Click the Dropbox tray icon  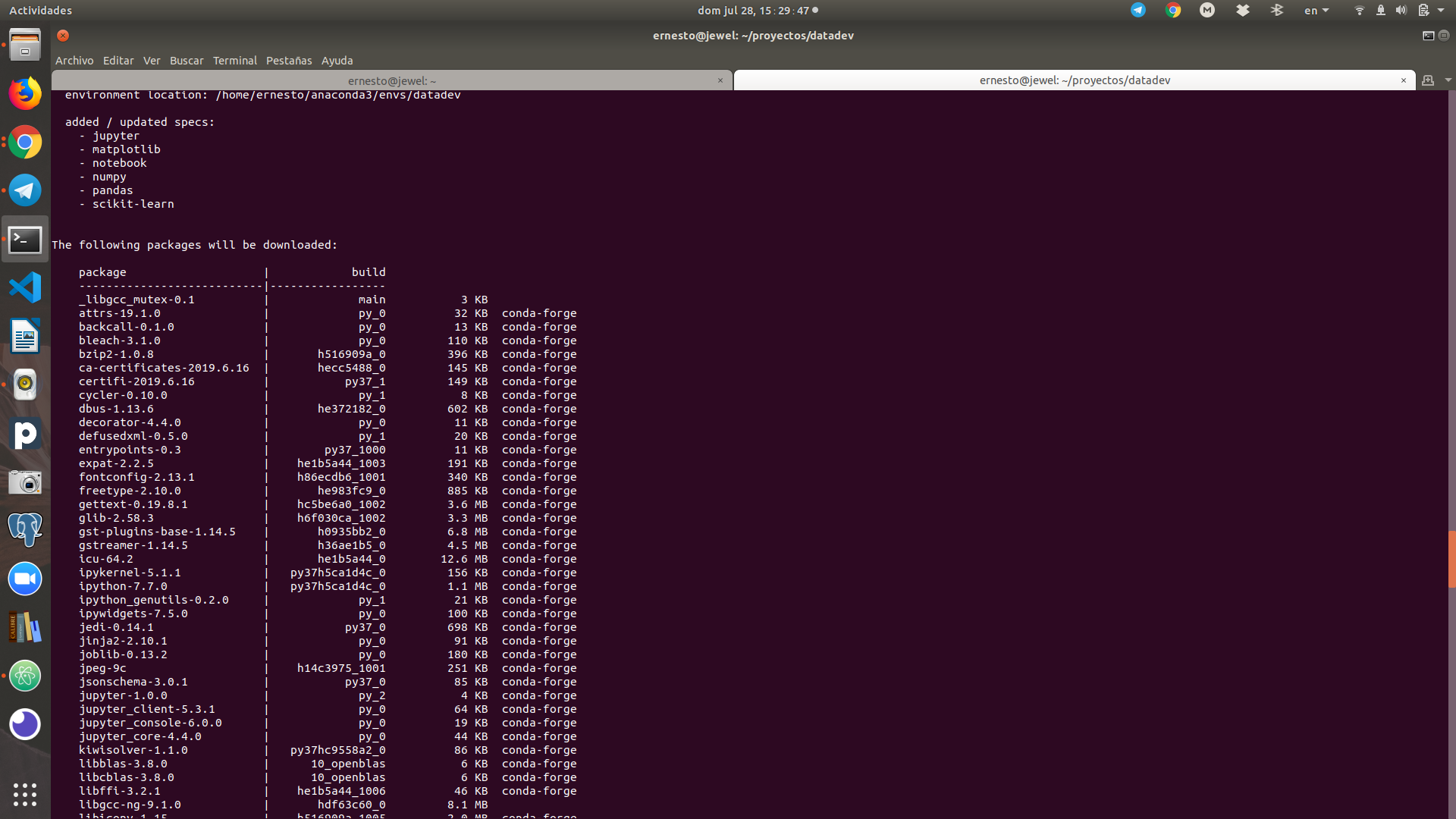[x=1242, y=11]
